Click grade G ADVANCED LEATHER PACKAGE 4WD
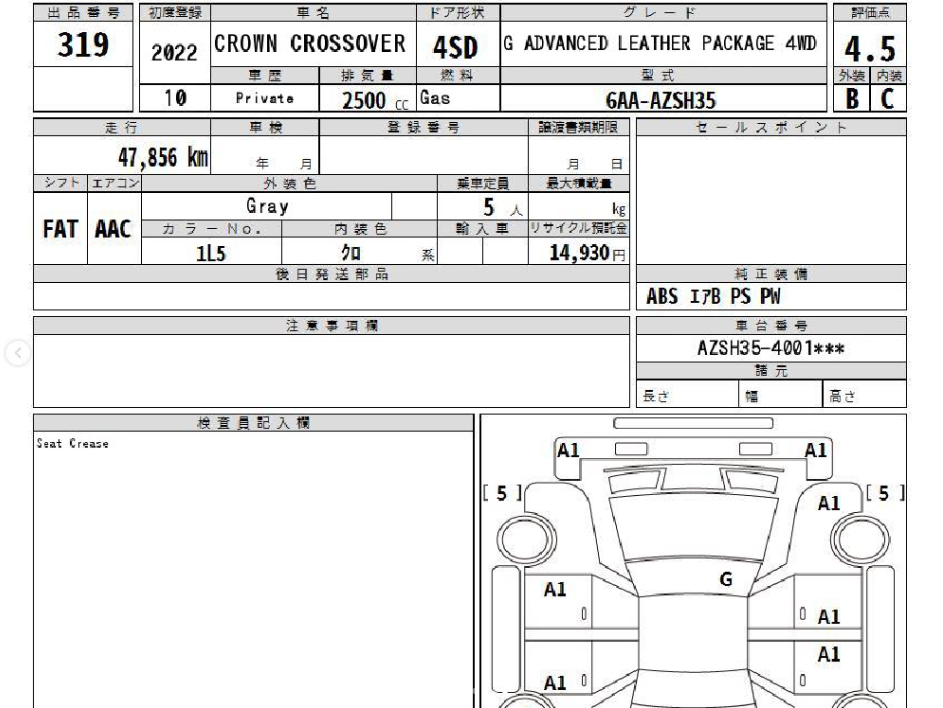 (x=660, y=43)
